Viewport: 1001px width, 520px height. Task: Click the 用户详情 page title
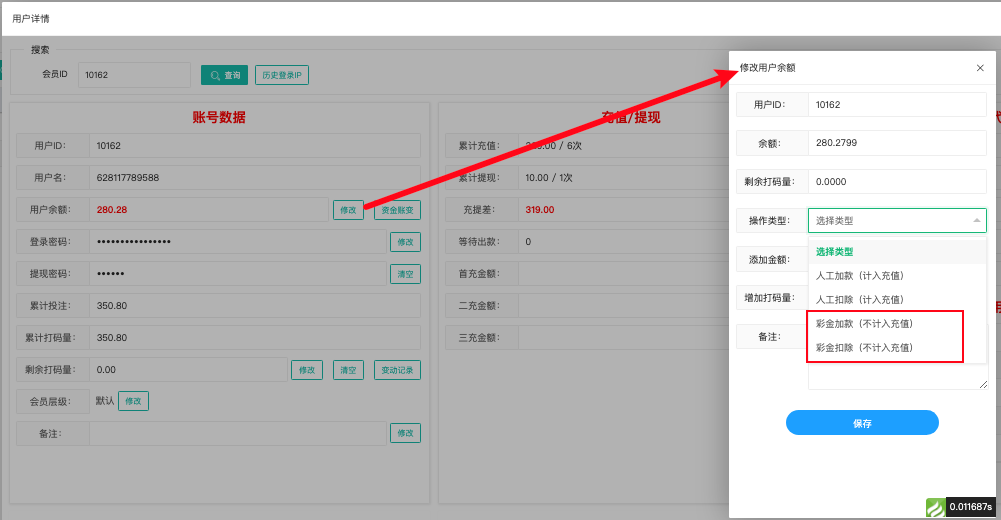pos(31,19)
